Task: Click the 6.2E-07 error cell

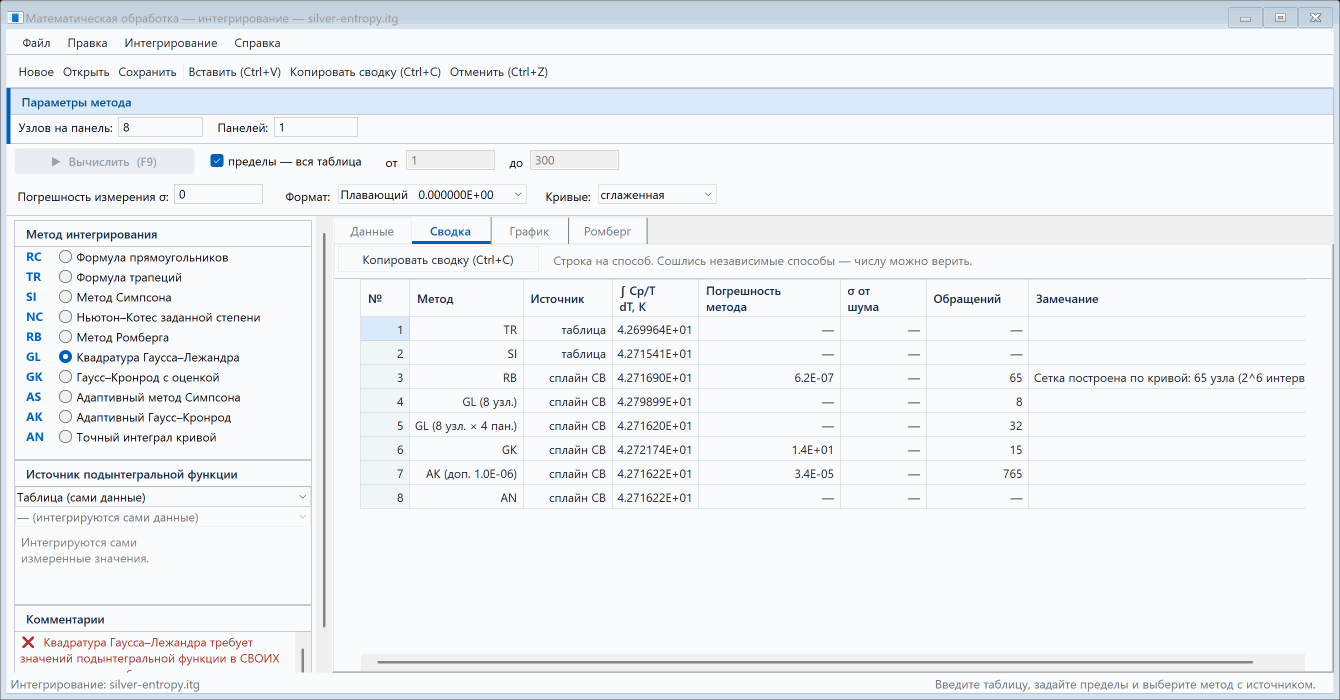Action: pyautogui.click(x=769, y=377)
